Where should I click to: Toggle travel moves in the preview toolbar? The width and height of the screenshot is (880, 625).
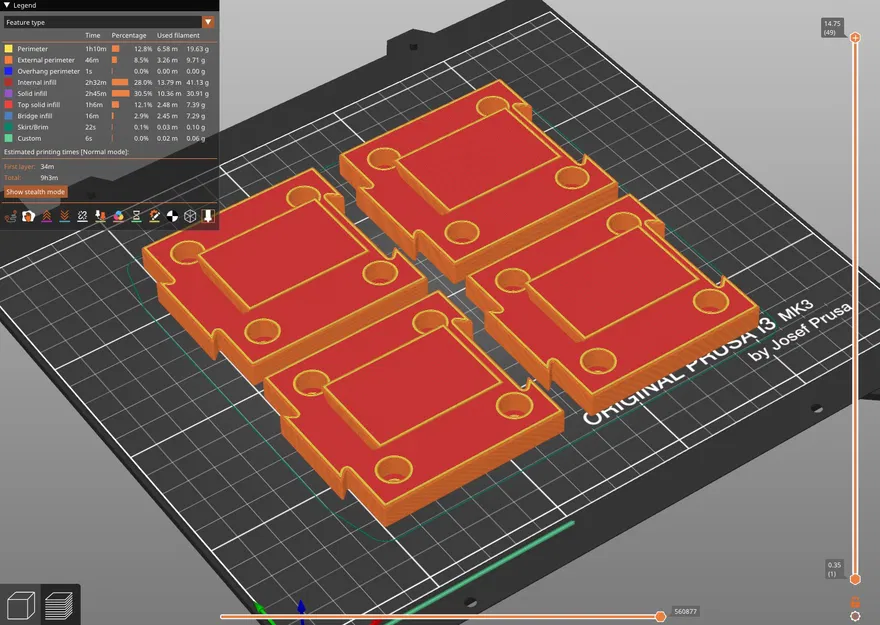(x=9, y=215)
